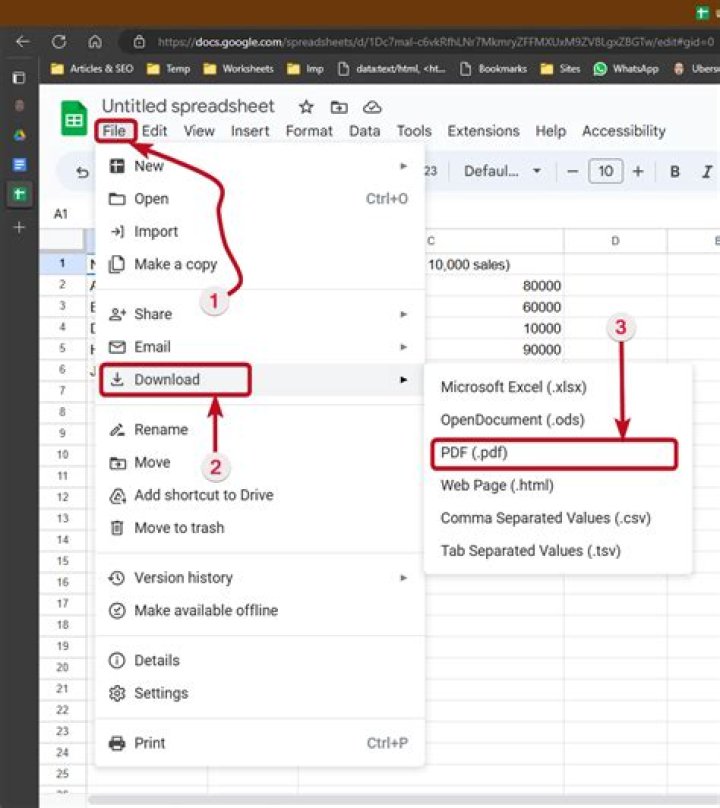Download as Web Page (.html)
720x808 pixels.
(x=558, y=485)
